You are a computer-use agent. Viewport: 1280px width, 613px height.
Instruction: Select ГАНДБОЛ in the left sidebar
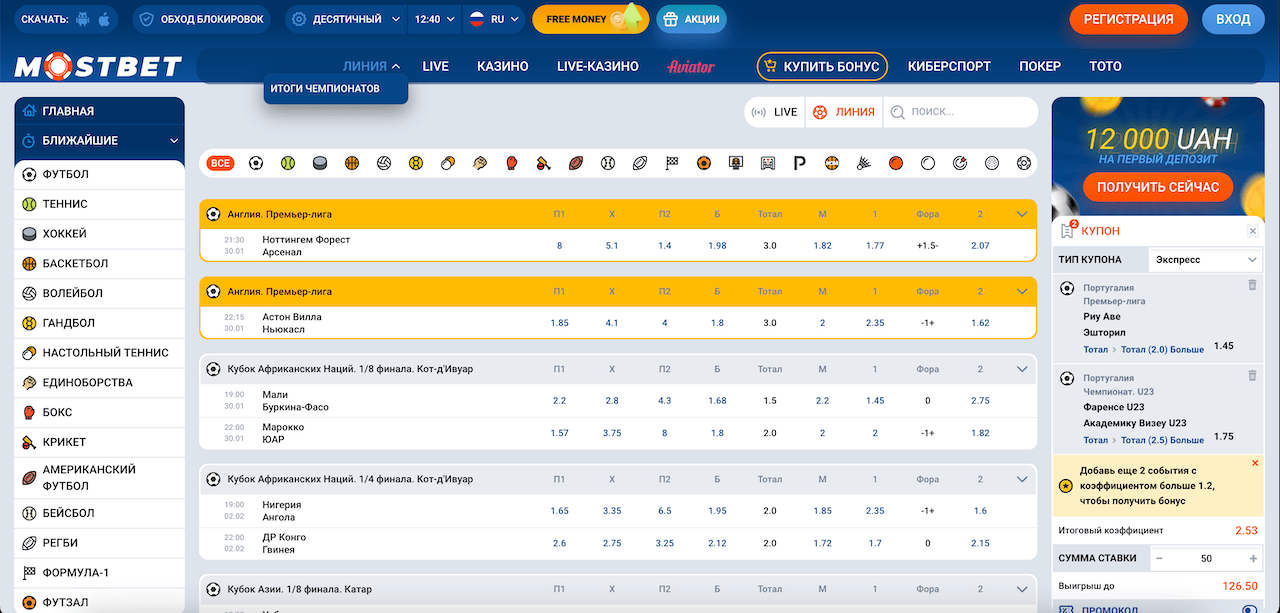99,323
